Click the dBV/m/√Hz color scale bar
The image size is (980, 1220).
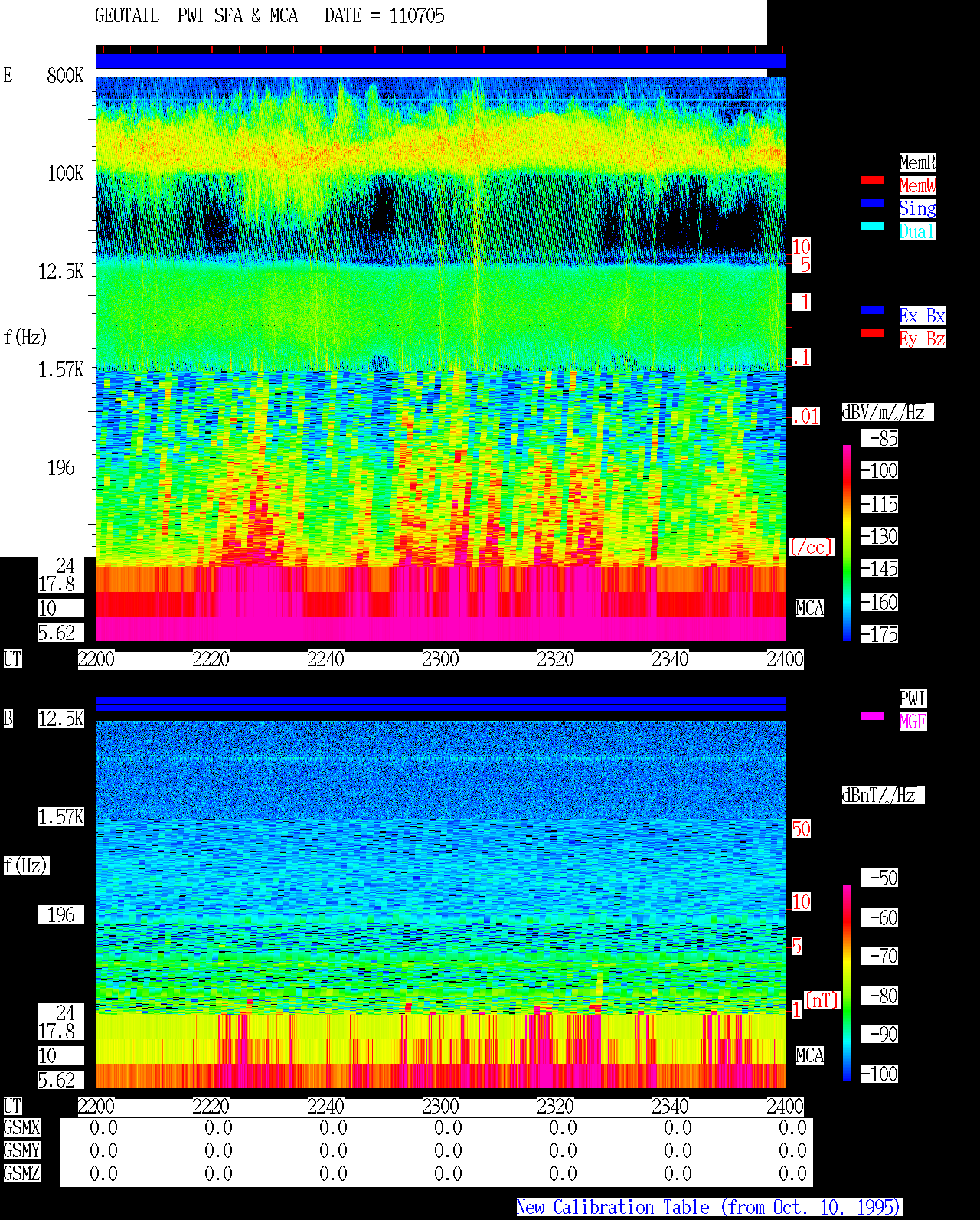tap(847, 543)
